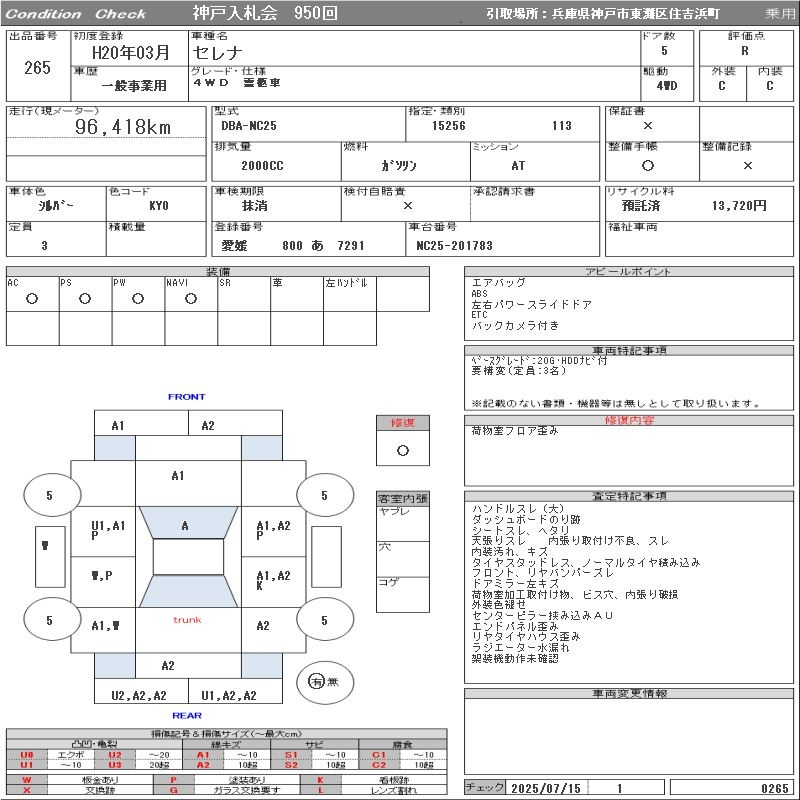The height and width of the screenshot is (800, 800).
Task: Click the ヤブレ box under 客室内張
Action: (403, 523)
